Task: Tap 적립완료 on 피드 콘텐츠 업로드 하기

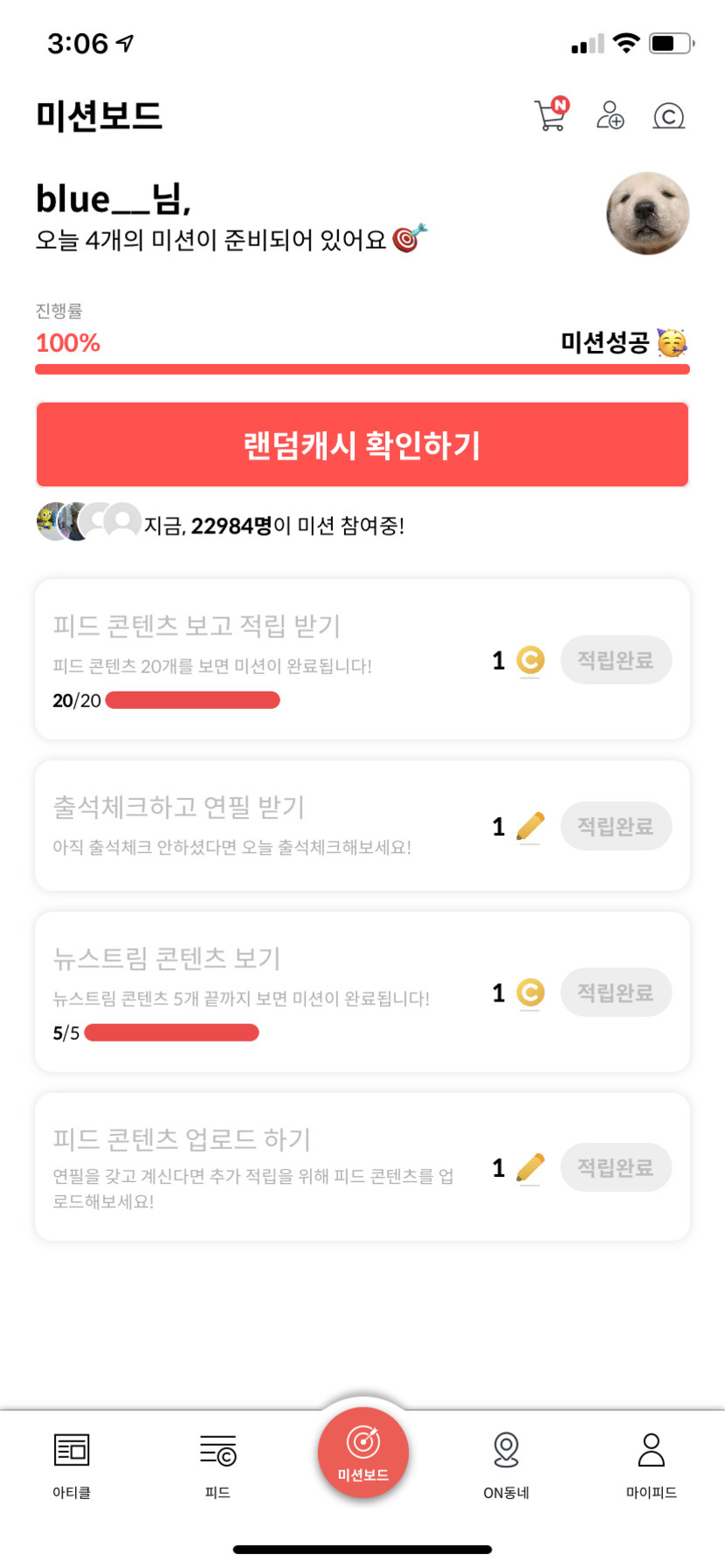Action: [616, 1167]
